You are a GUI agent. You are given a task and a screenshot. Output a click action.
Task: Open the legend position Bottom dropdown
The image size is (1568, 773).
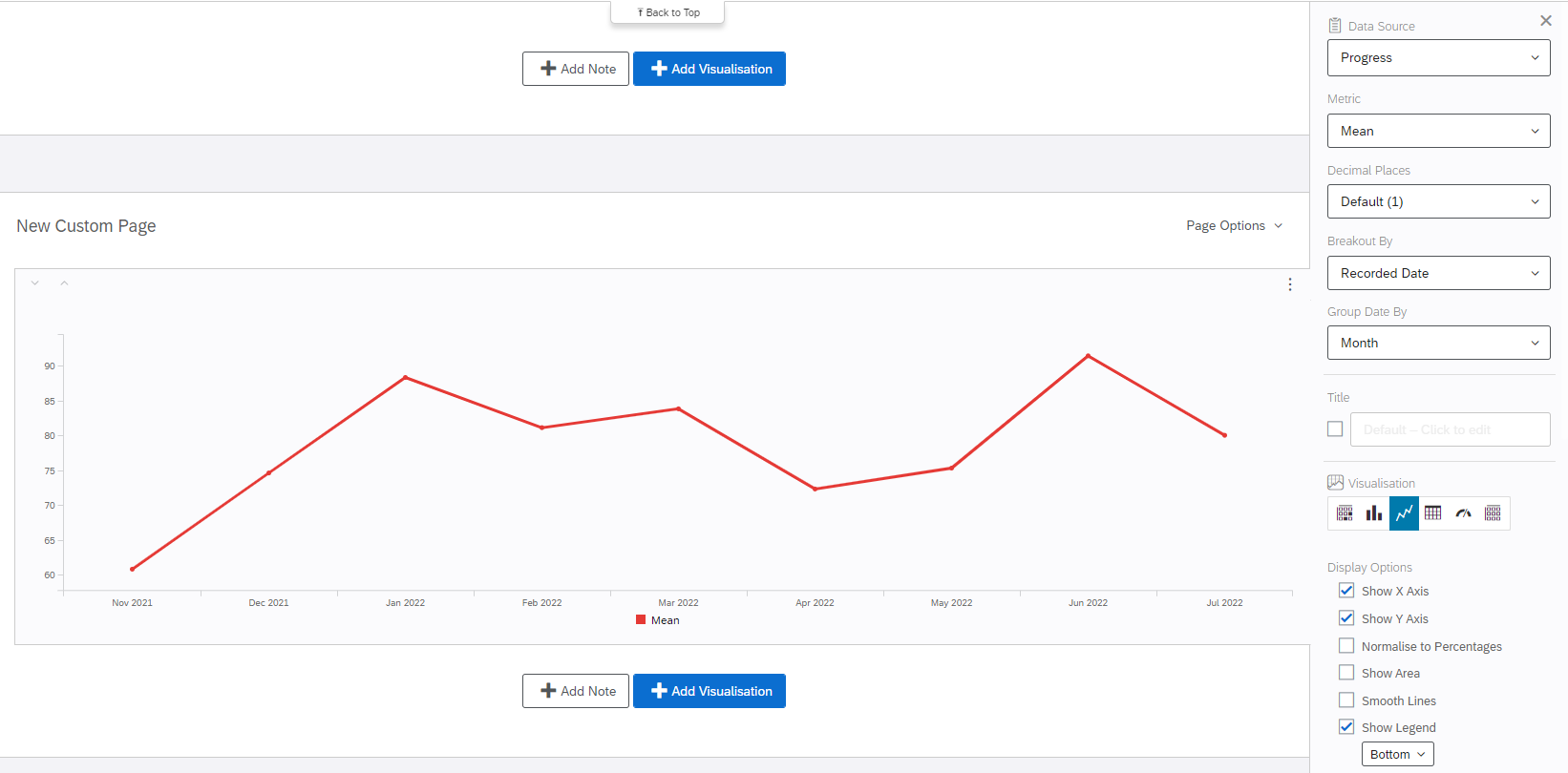1398,754
